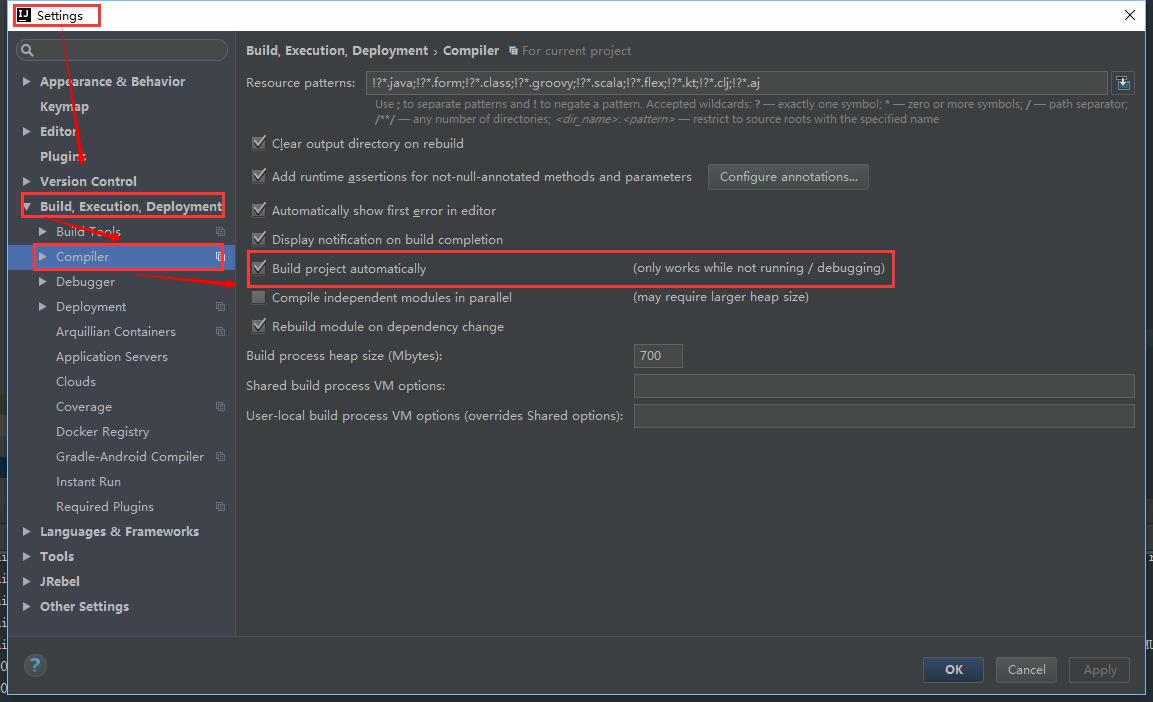Viewport: 1153px width, 702px height.
Task: Open the help question mark icon
Action: click(35, 665)
